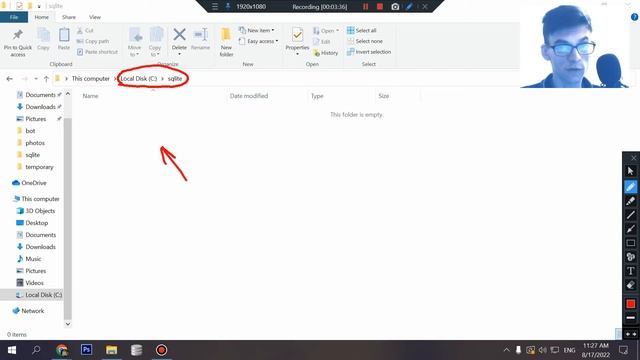Image resolution: width=640 pixels, height=360 pixels.
Task: Sort by the Size column header
Action: click(x=384, y=96)
